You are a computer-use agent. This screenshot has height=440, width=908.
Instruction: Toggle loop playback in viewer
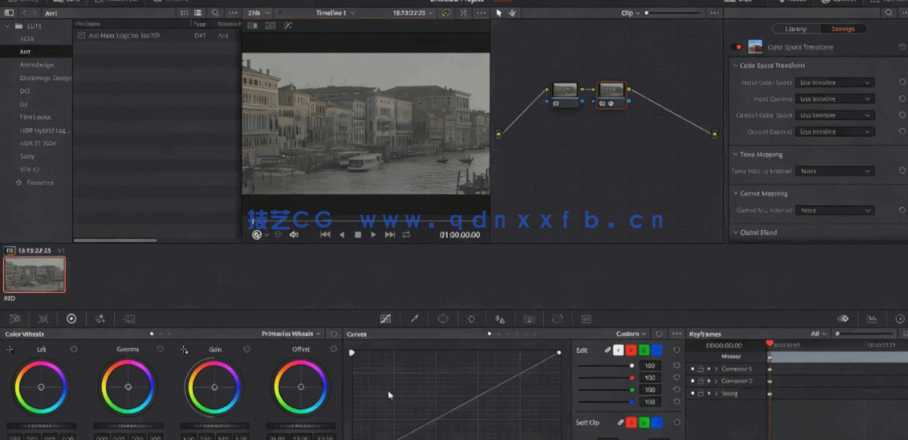[406, 234]
